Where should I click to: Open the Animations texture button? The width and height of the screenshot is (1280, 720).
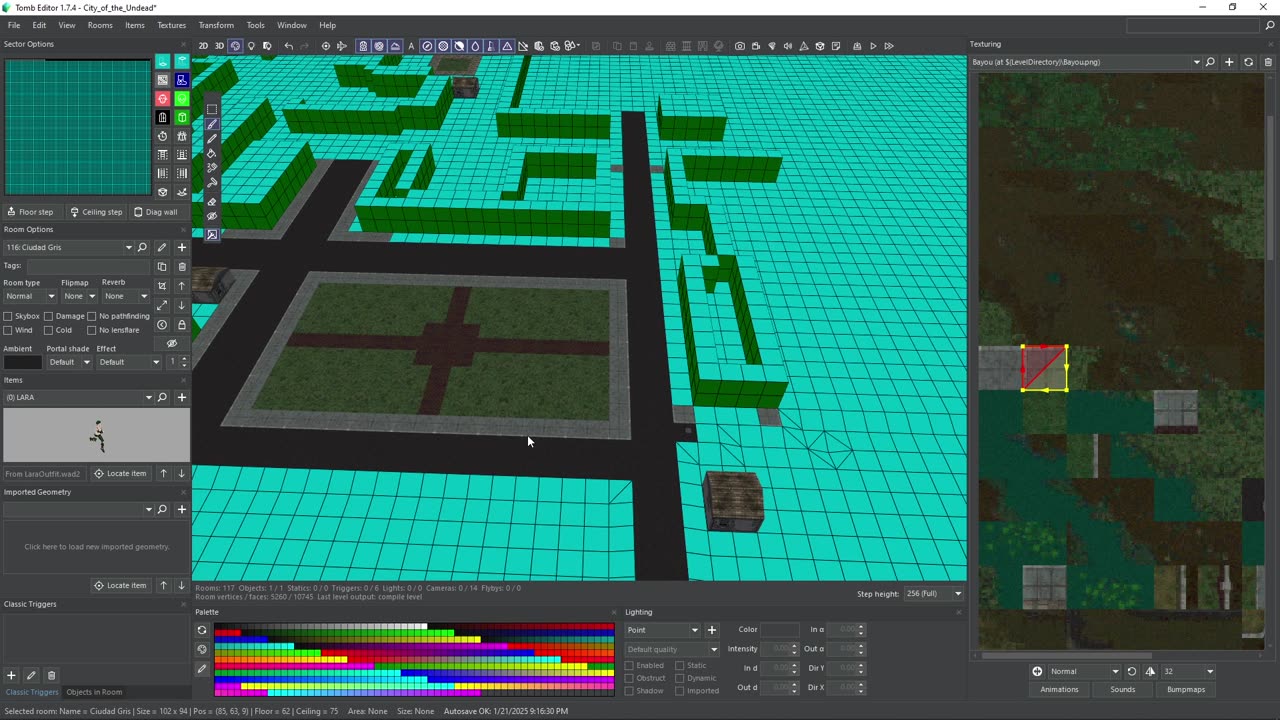(1059, 689)
